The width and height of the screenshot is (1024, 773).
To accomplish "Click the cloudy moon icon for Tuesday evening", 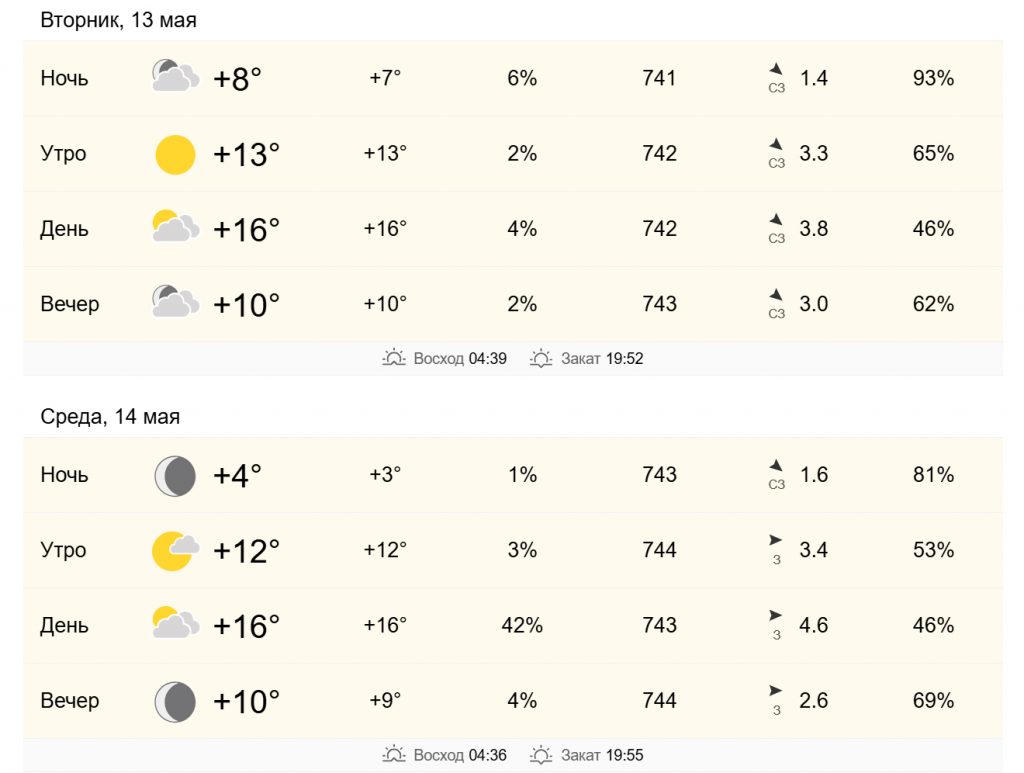I will 175,302.
